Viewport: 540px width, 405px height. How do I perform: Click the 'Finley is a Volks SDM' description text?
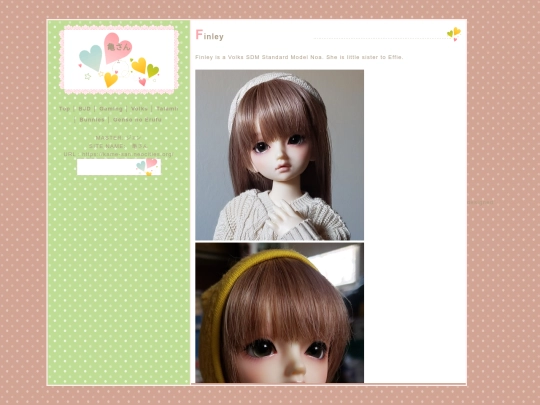tap(299, 57)
